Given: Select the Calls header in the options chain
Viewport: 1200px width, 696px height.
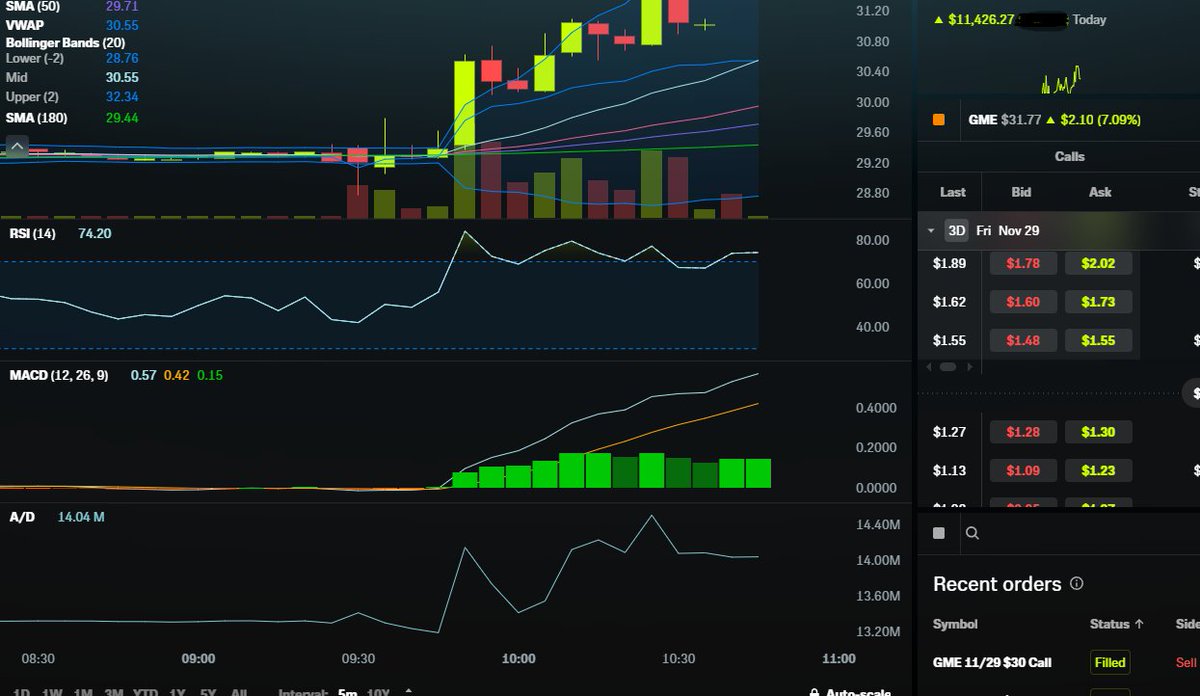Looking at the screenshot, I should [1070, 156].
